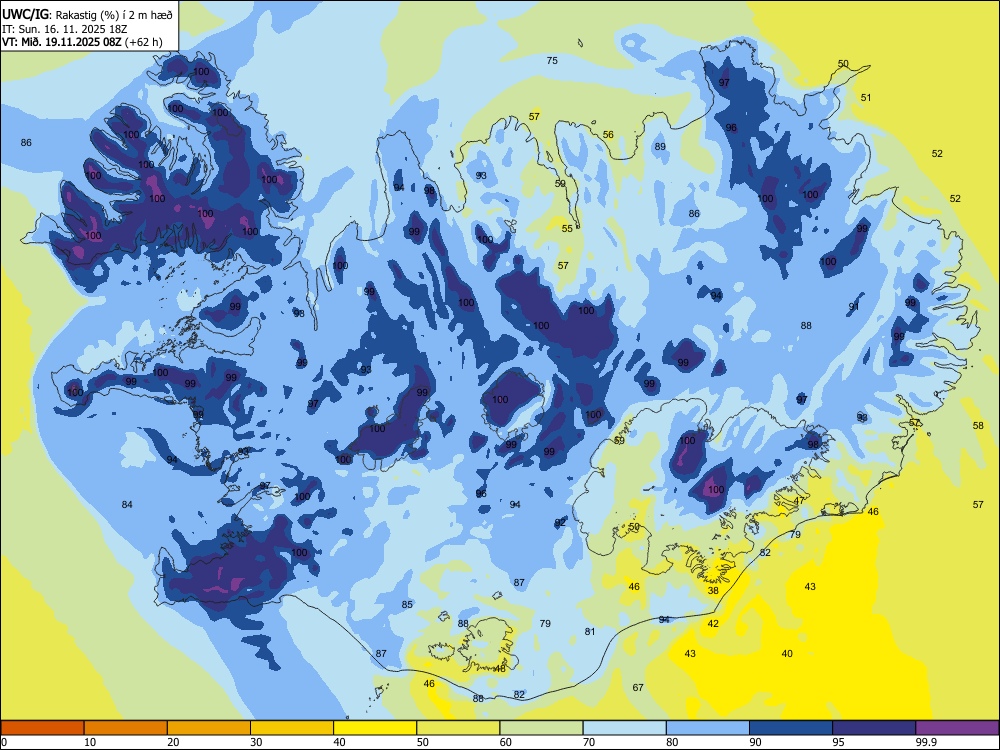Image resolution: width=1000 pixels, height=750 pixels.
Task: Click the 95 legend scale label
Action: (x=838, y=742)
